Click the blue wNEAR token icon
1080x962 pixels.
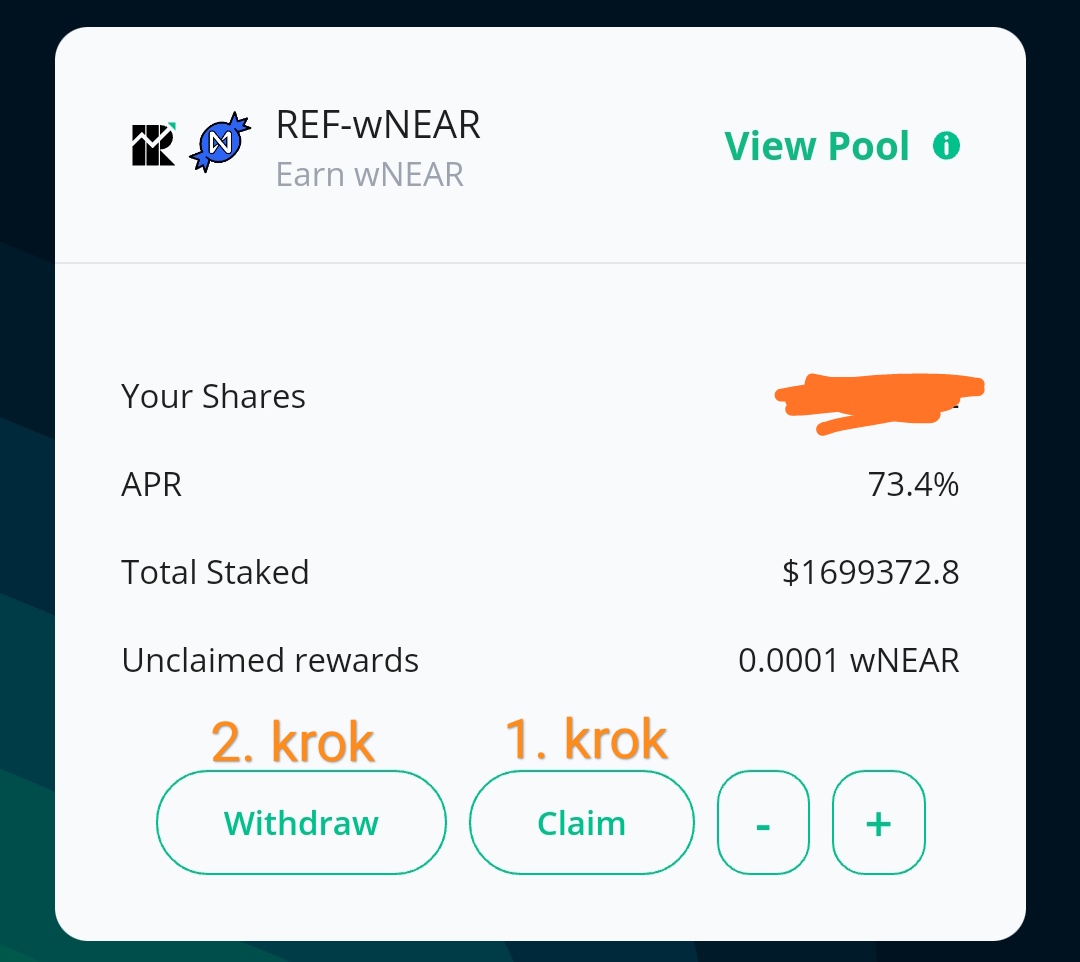[x=219, y=144]
